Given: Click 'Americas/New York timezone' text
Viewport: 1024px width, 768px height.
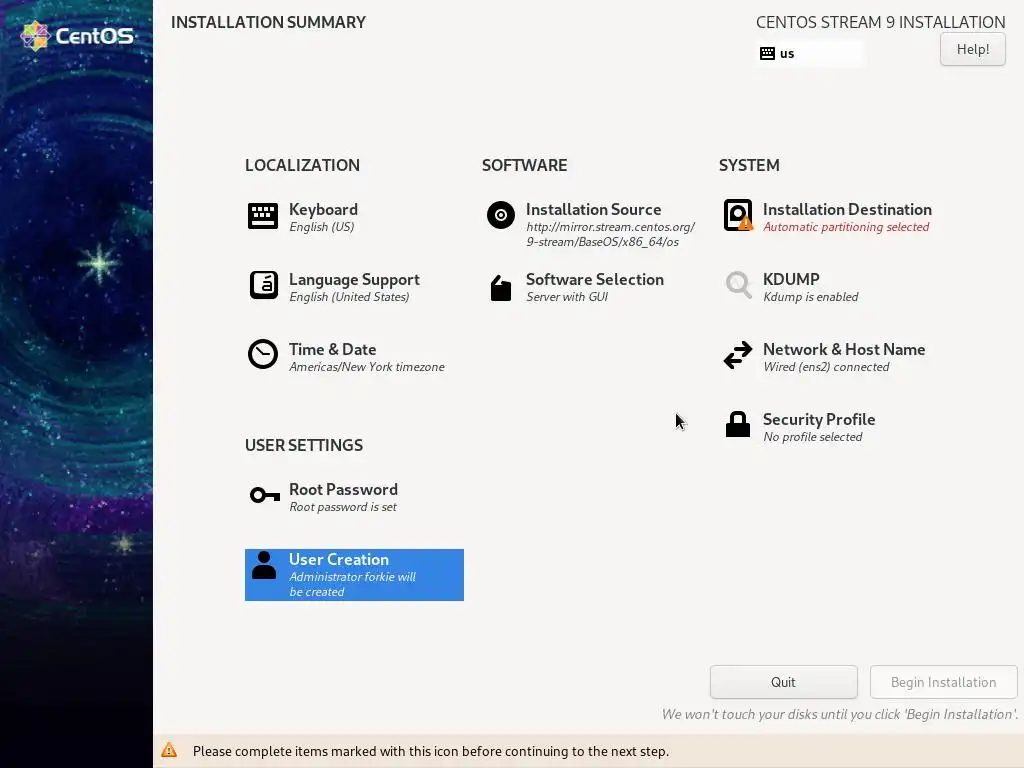Looking at the screenshot, I should click(367, 366).
